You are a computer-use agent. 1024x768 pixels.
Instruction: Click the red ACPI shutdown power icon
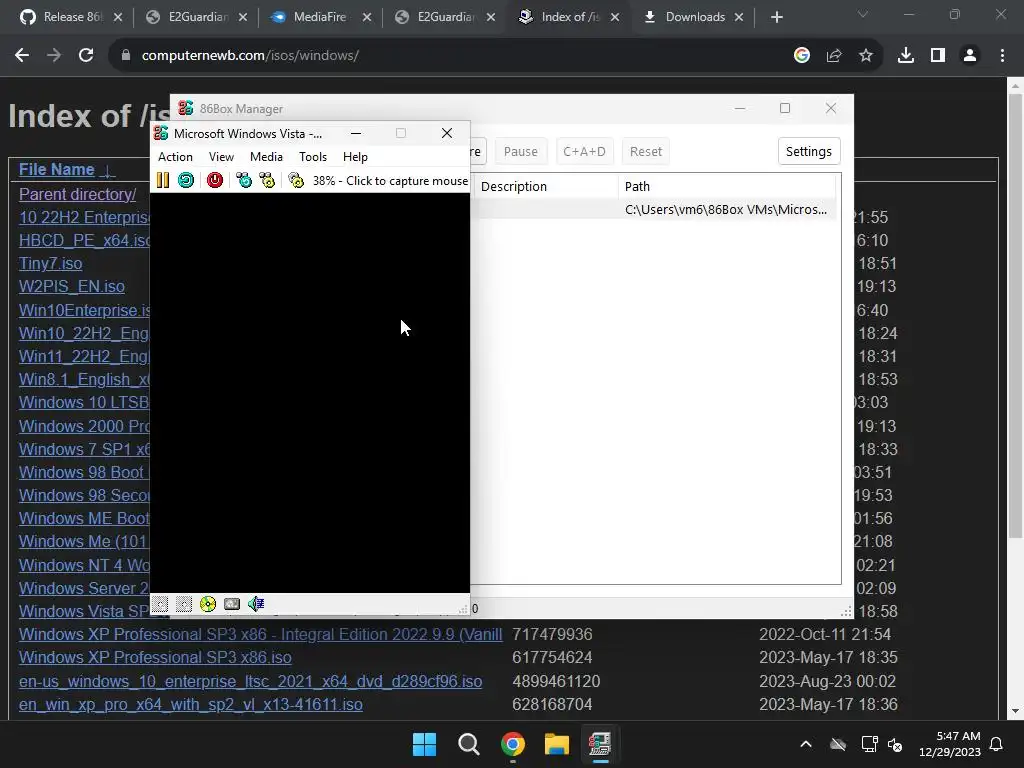(215, 180)
